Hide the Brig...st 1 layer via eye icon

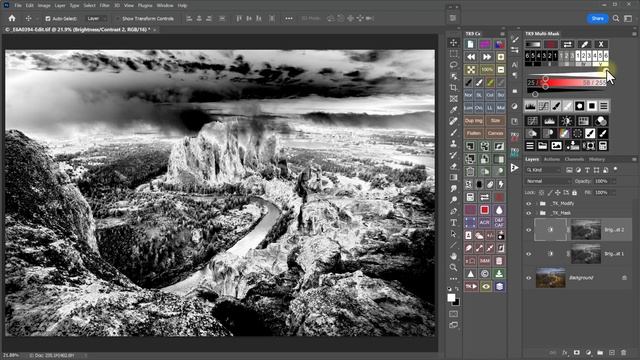[529, 253]
